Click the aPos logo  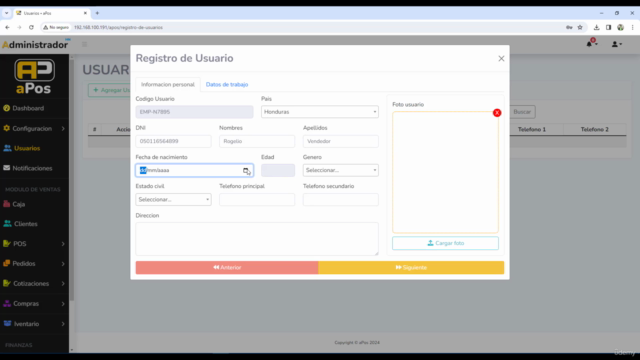coord(34,76)
